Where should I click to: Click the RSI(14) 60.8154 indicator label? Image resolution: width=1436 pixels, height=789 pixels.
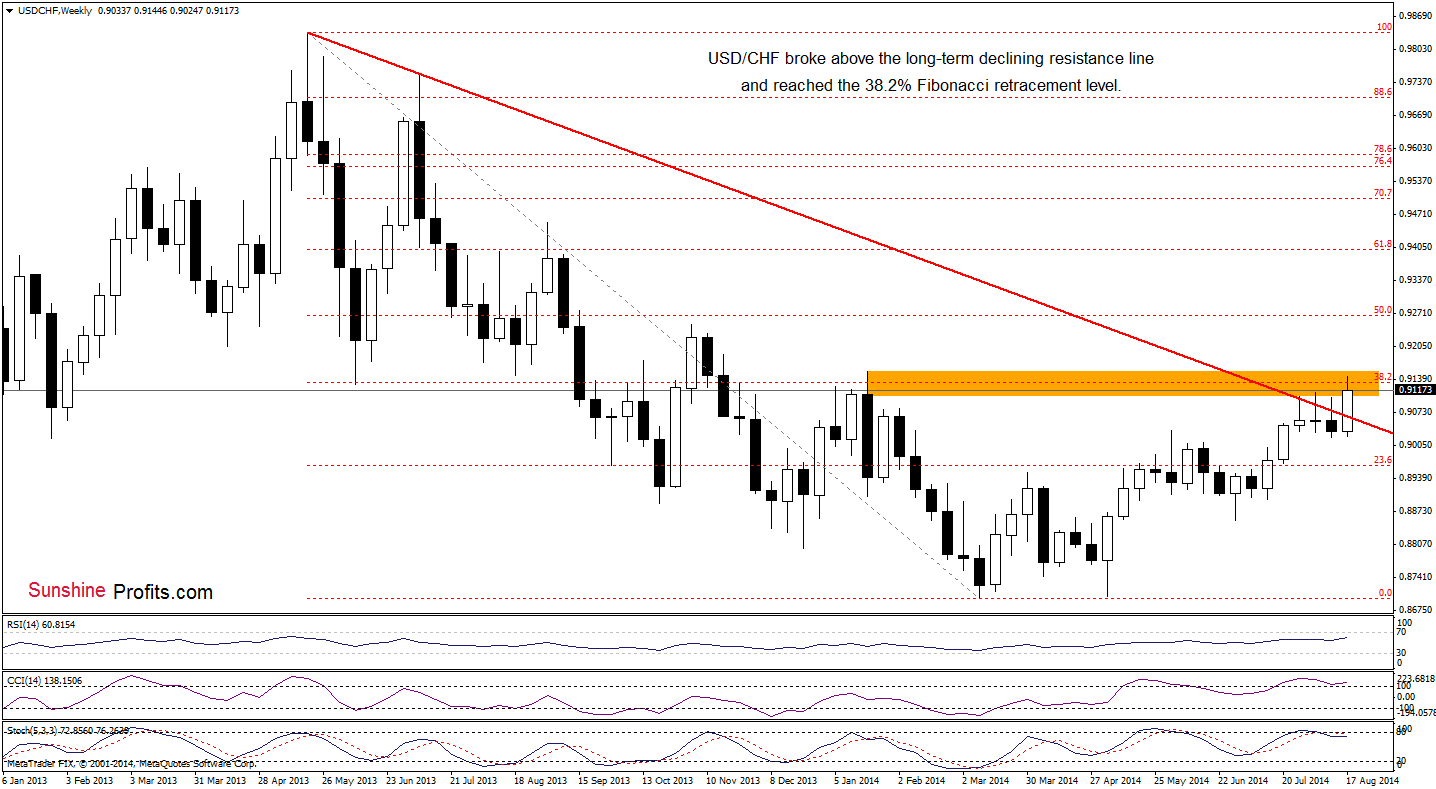pyautogui.click(x=39, y=624)
